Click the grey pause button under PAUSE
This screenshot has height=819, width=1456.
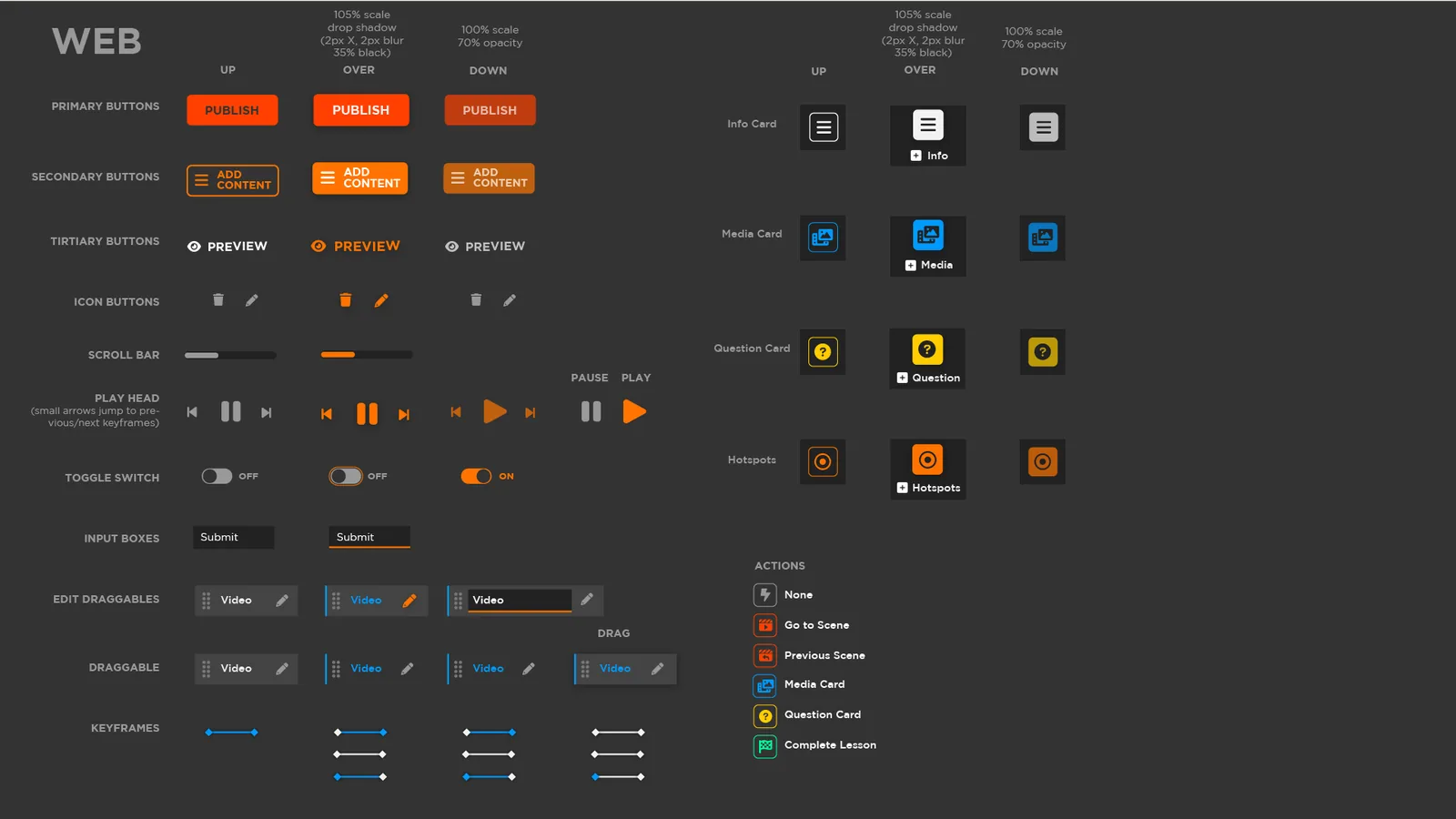591,412
